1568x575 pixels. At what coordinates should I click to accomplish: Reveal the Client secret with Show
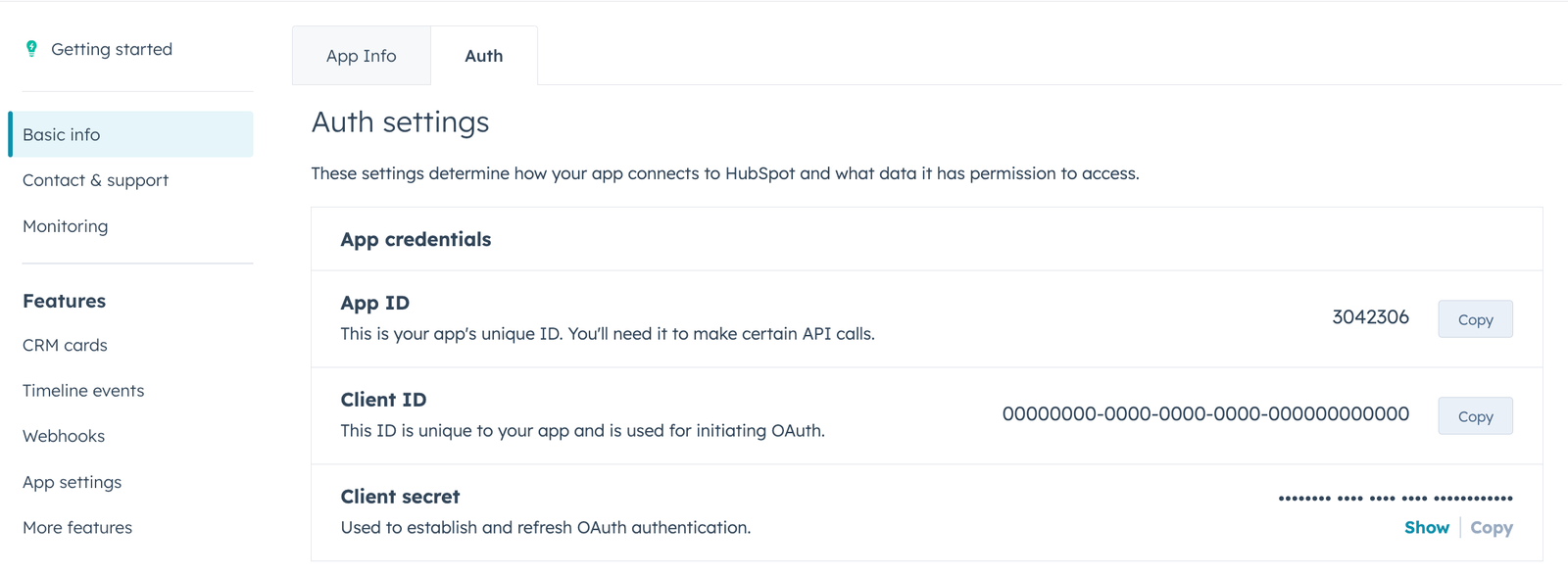tap(1427, 527)
